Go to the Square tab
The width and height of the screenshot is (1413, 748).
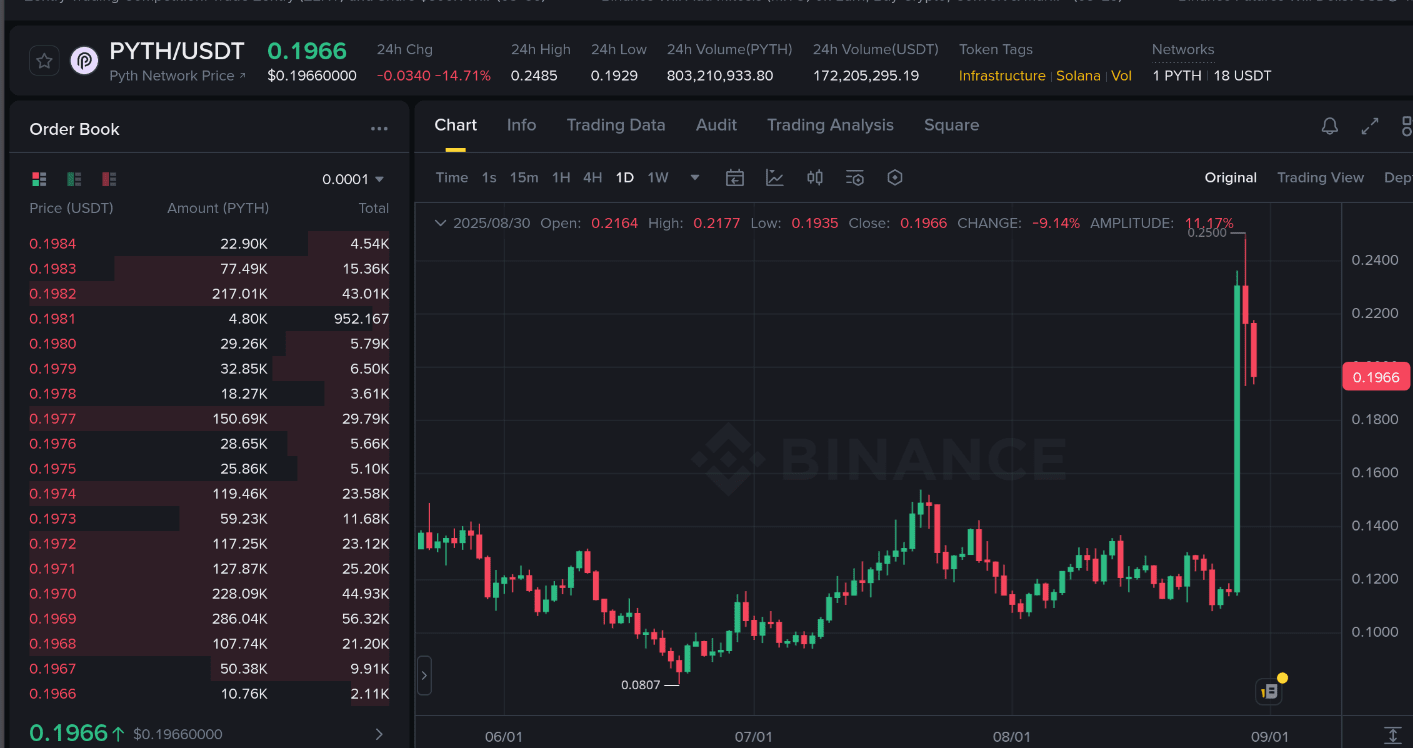coord(951,125)
